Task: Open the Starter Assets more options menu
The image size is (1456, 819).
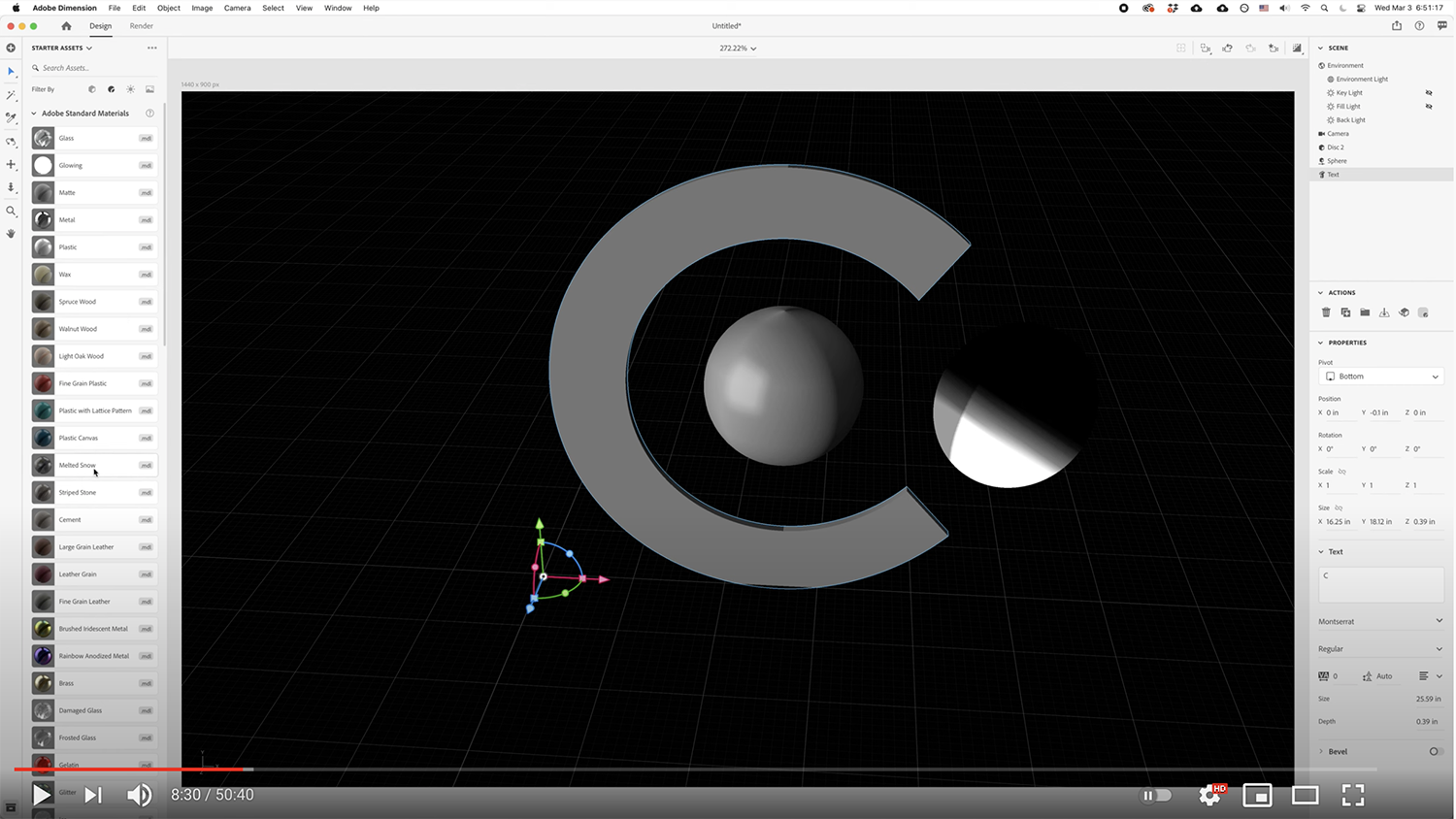Action: (152, 48)
